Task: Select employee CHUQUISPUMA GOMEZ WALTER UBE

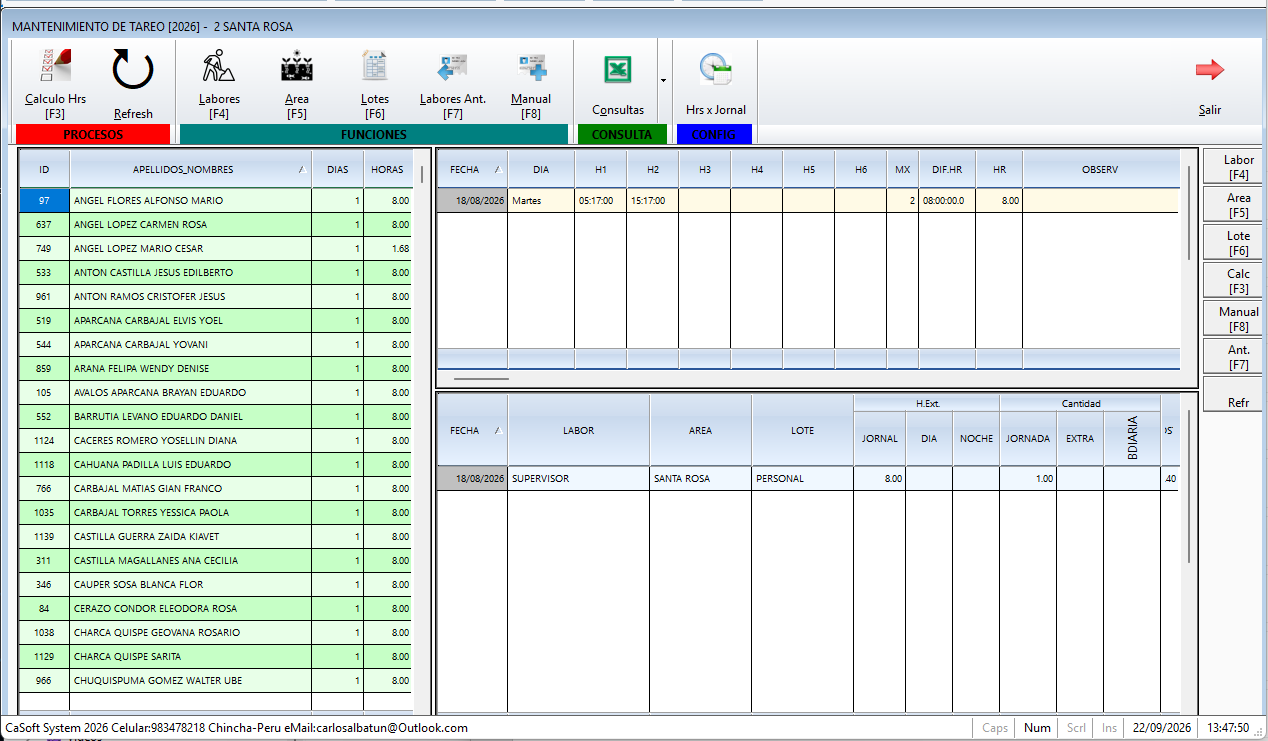Action: [x=215, y=680]
